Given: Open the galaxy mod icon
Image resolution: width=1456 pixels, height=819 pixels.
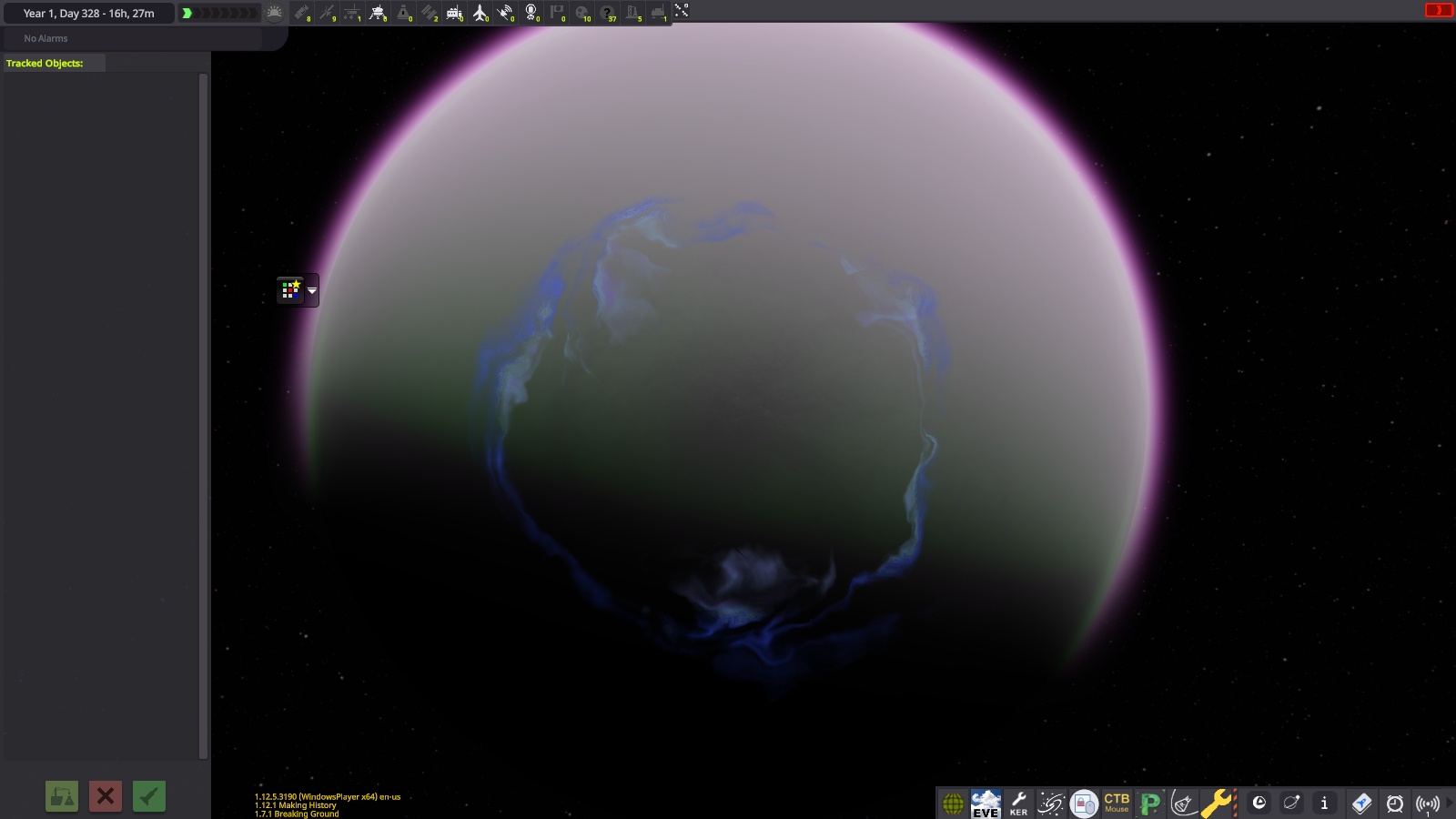Looking at the screenshot, I should coord(1051,804).
